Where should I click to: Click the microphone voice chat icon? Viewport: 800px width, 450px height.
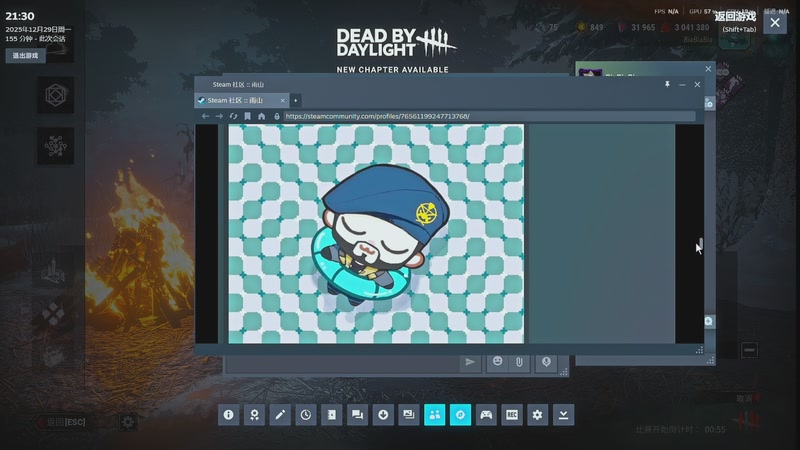(x=546, y=362)
